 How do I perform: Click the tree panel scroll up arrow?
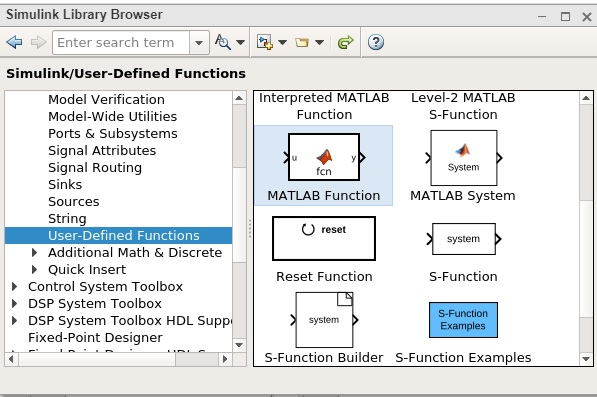click(x=239, y=98)
